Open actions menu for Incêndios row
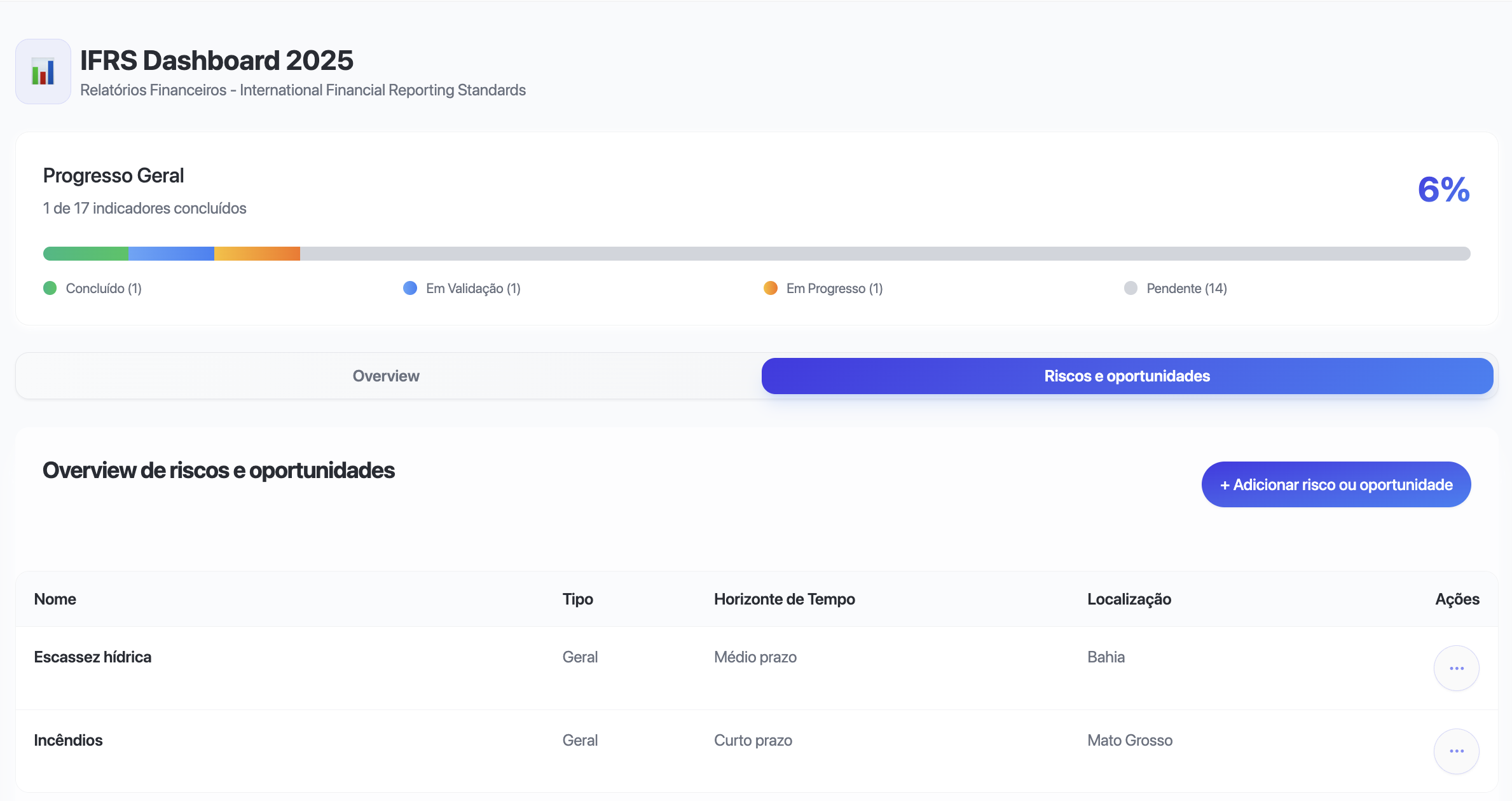This screenshot has height=801, width=1512. tap(1456, 751)
